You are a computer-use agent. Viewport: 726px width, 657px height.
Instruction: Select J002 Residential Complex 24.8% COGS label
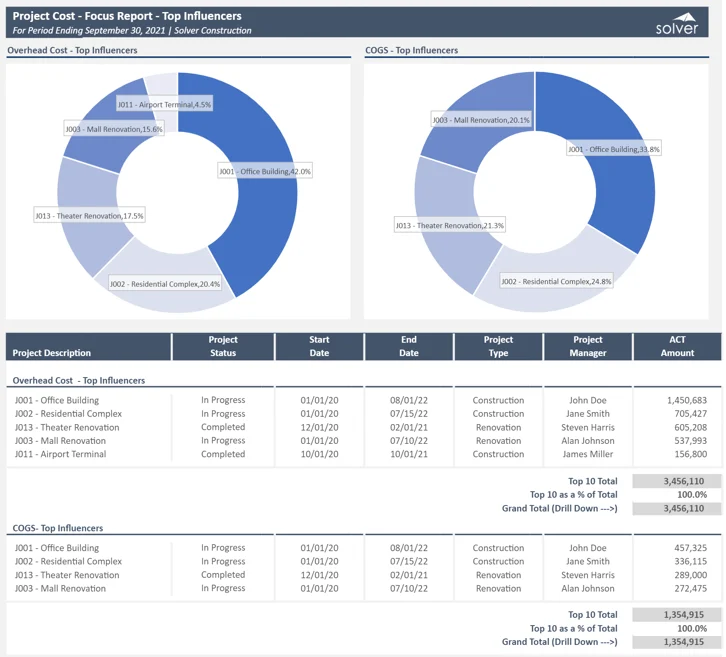556,281
